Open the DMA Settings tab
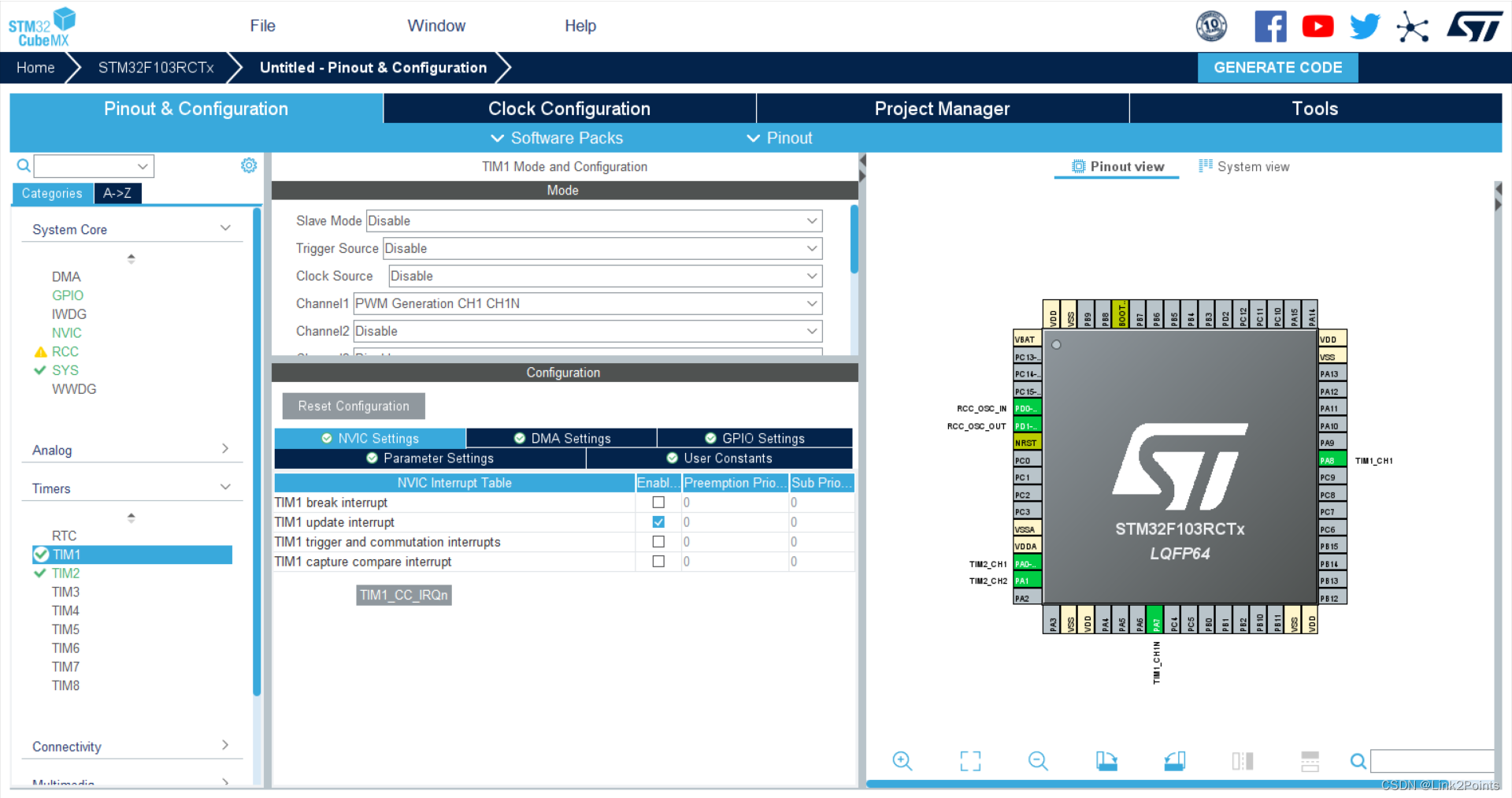Viewport: 1512px width, 798px height. (x=561, y=438)
